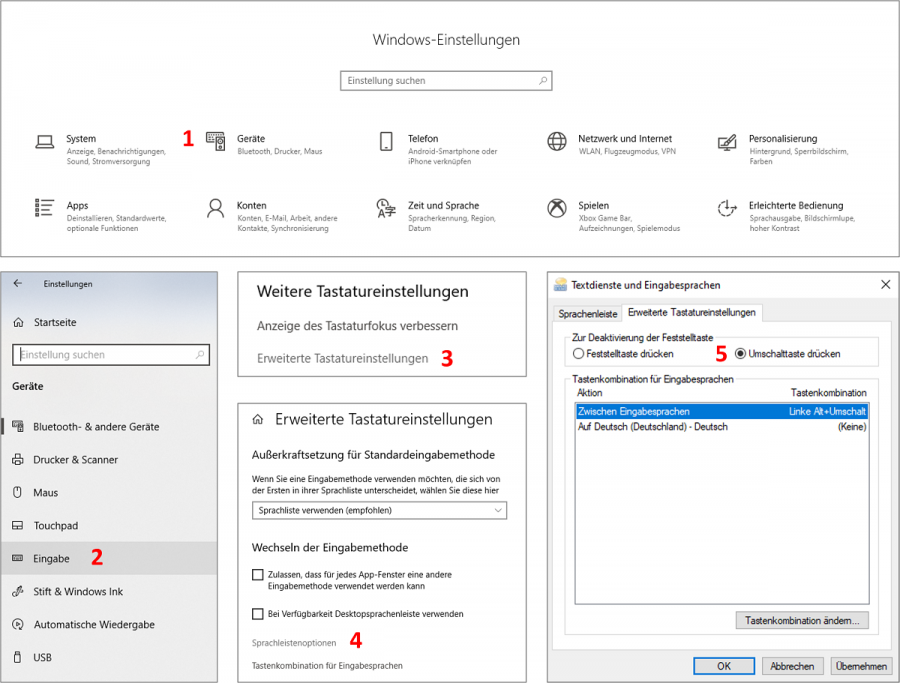Image resolution: width=900 pixels, height=683 pixels.
Task: Check the per-app-window Eingabemethode checkbox
Action: (258, 575)
